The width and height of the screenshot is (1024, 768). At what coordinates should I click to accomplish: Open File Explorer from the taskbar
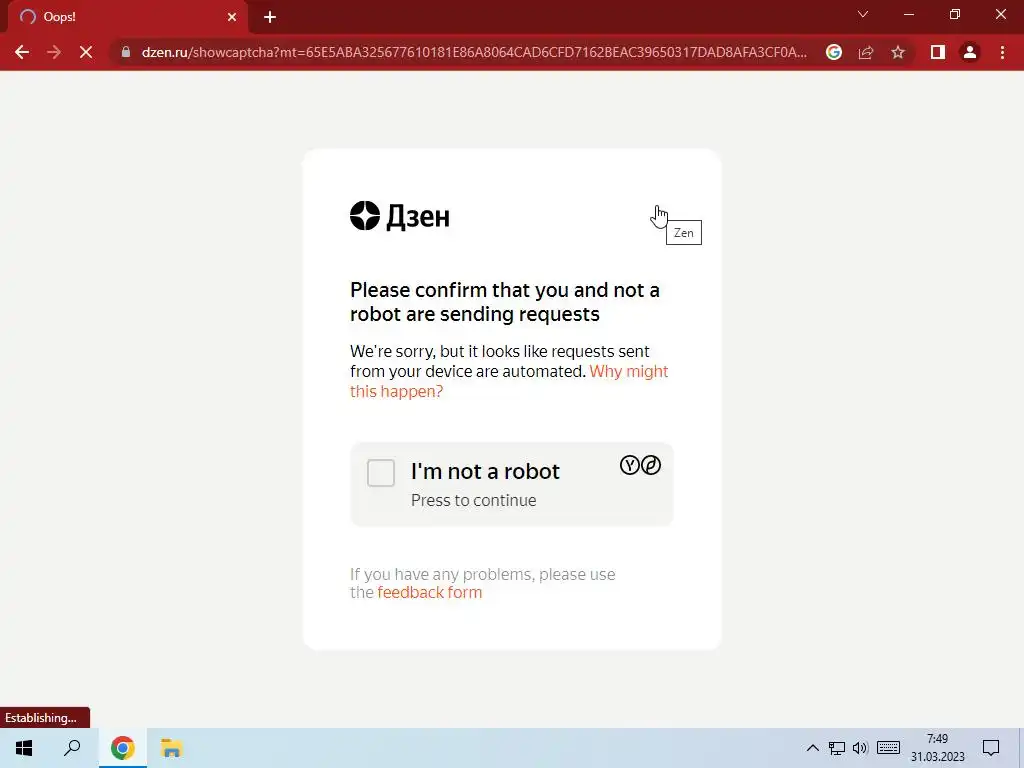(x=172, y=748)
